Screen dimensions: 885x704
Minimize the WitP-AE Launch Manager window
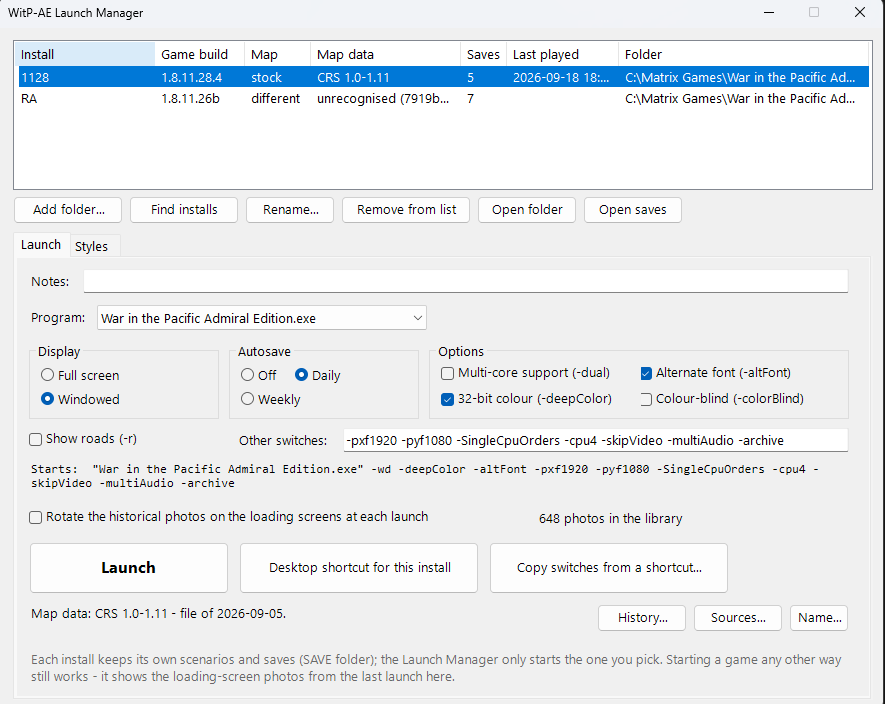(x=769, y=12)
